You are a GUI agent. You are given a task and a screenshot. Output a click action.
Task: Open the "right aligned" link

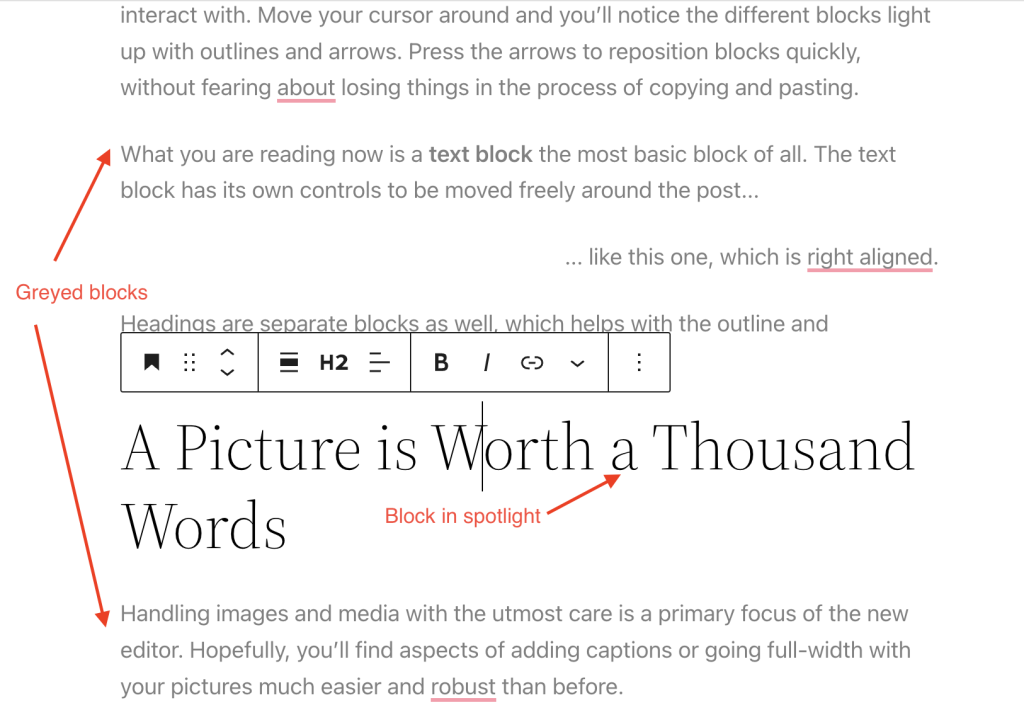pyautogui.click(x=869, y=257)
